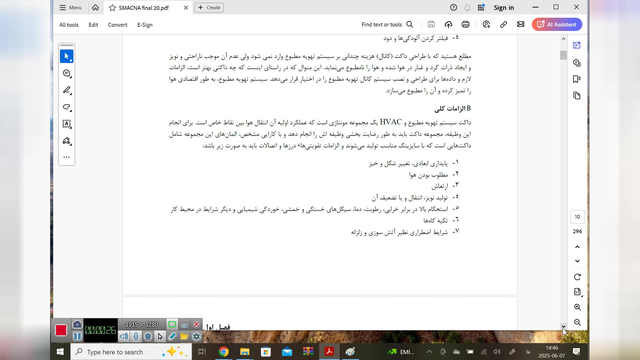Open the All tools panel

[69, 25]
